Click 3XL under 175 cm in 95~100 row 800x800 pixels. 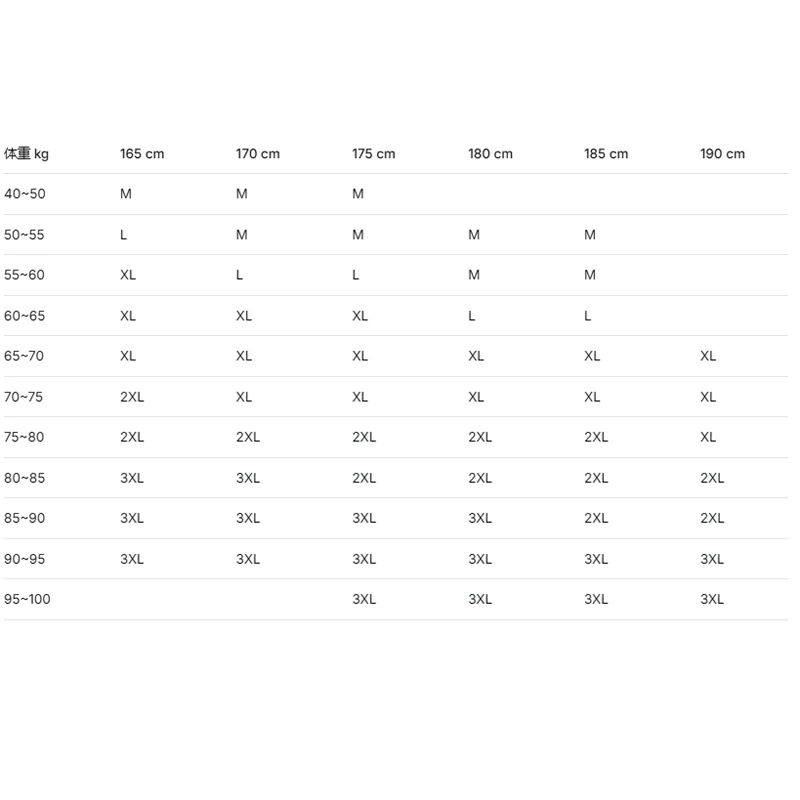click(x=364, y=599)
